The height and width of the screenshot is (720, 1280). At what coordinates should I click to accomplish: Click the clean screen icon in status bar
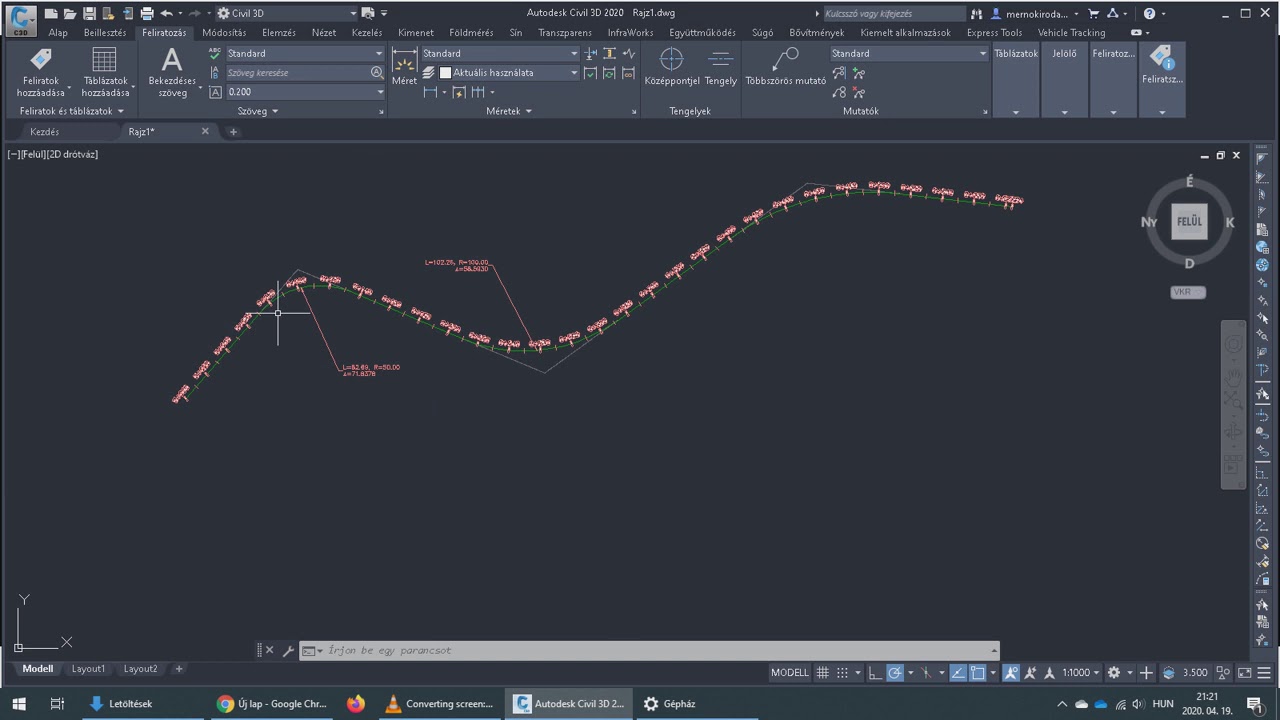tap(1244, 672)
